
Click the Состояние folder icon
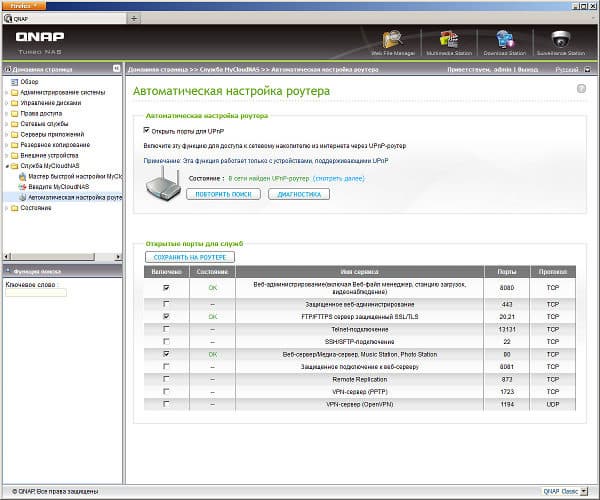click(x=15, y=208)
